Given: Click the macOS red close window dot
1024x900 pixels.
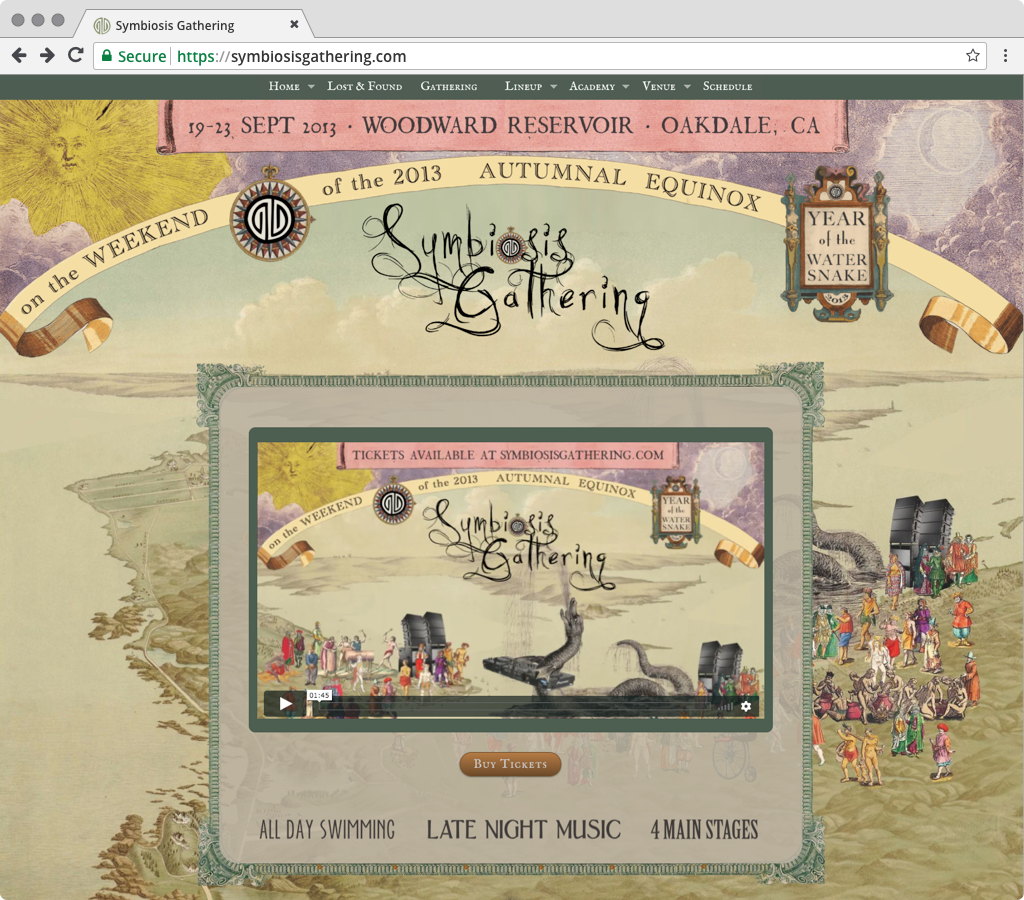Looking at the screenshot, I should coord(18,20).
